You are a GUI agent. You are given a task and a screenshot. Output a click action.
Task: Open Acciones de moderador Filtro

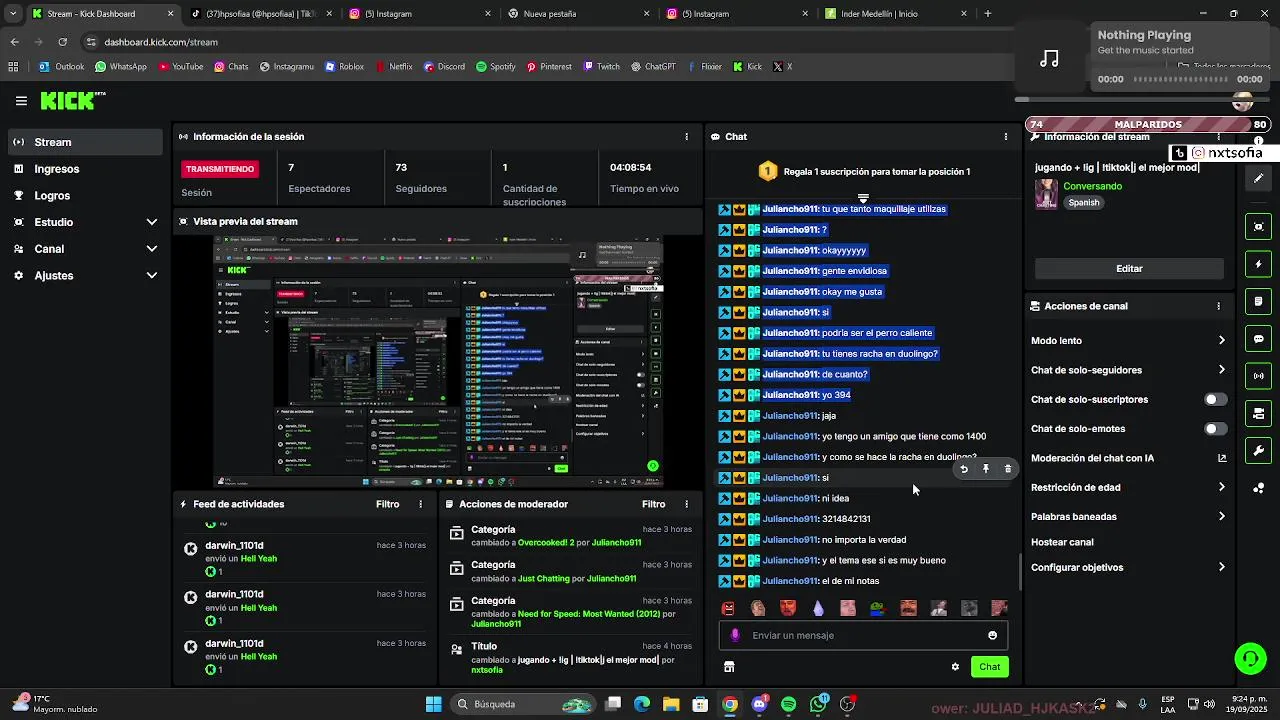(x=653, y=505)
